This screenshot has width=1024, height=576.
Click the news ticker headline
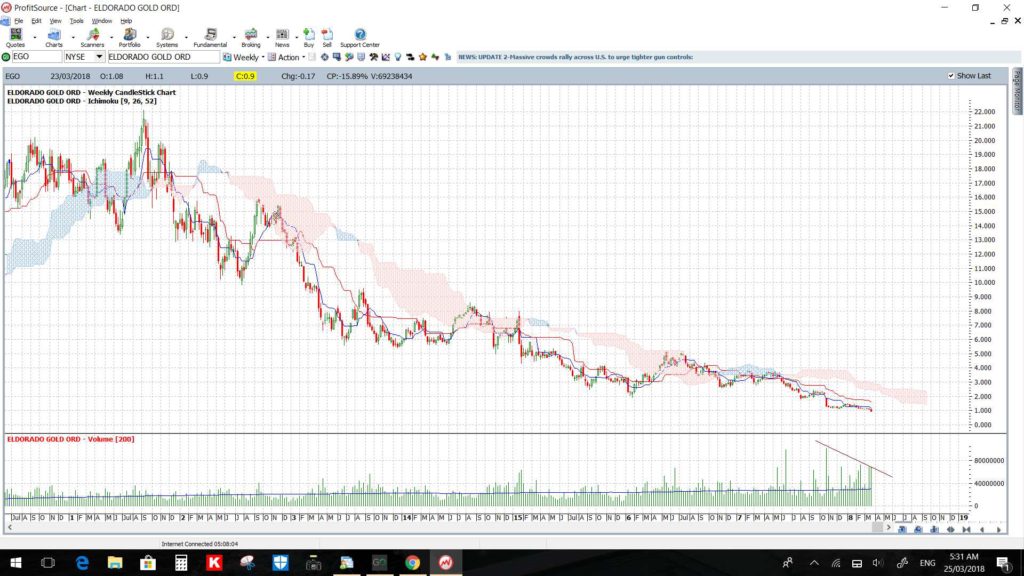click(x=575, y=57)
